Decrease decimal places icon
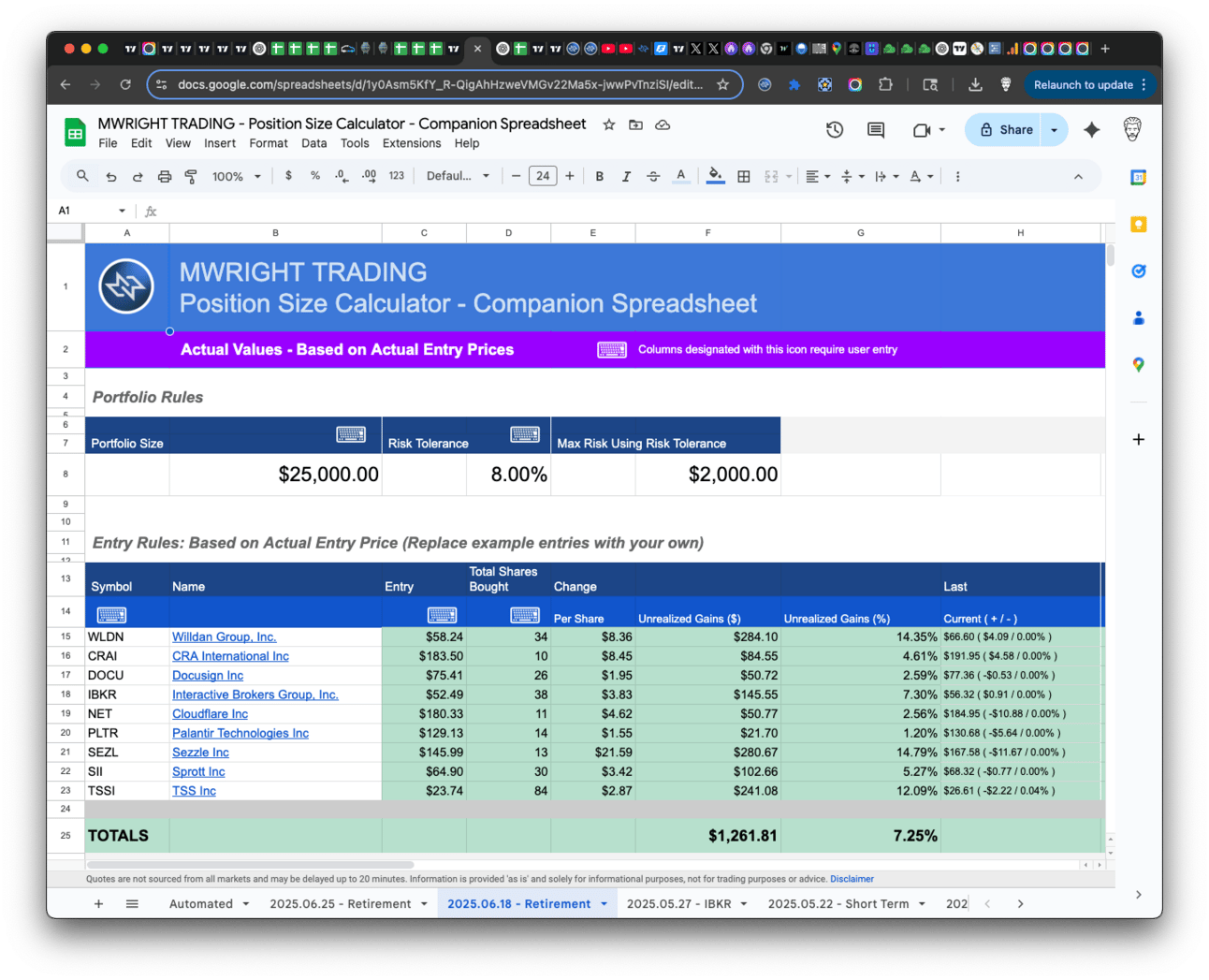The image size is (1209, 980). coord(342,175)
